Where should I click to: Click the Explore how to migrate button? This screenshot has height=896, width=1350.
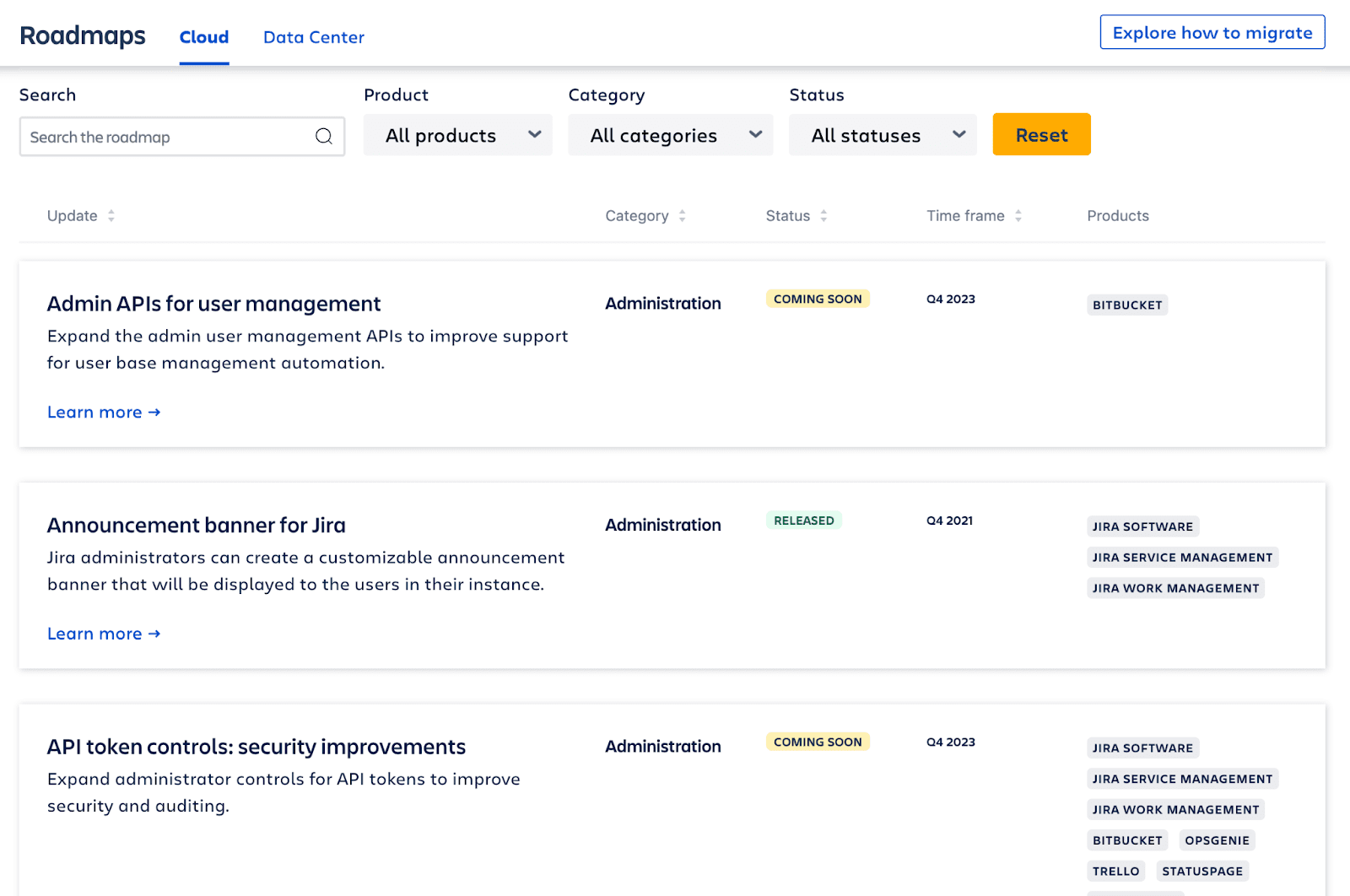click(1212, 32)
